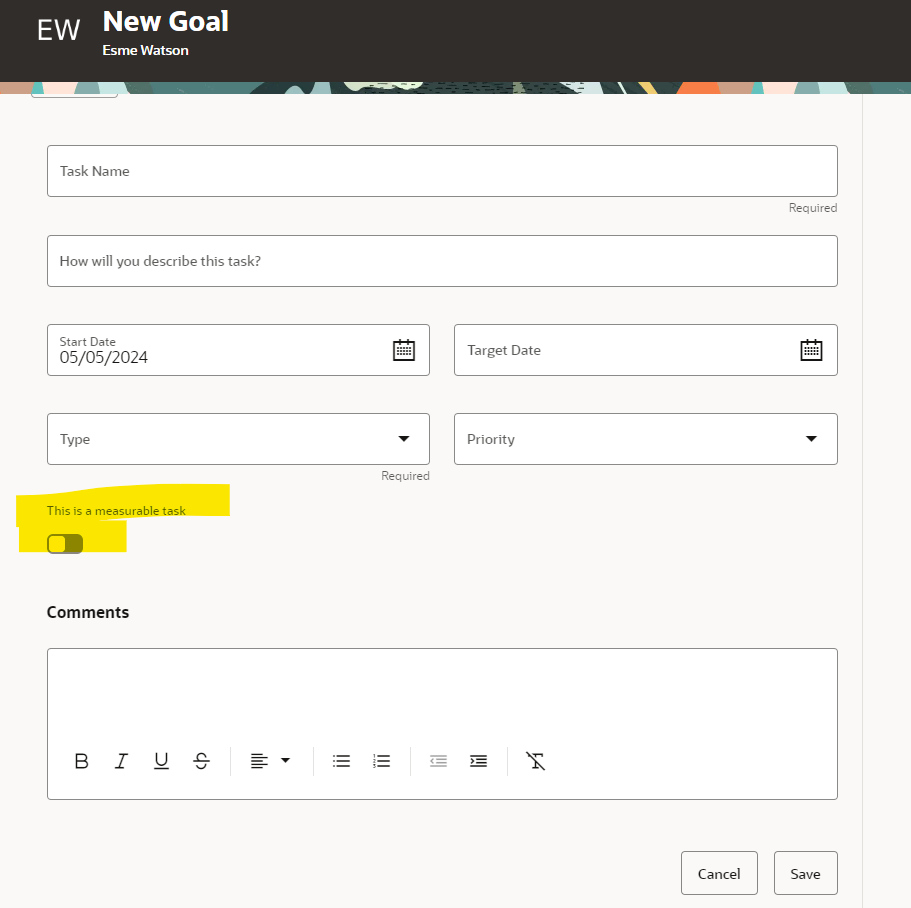Click Save to create the goal
Viewport: 911px width, 908px height.
tap(805, 872)
